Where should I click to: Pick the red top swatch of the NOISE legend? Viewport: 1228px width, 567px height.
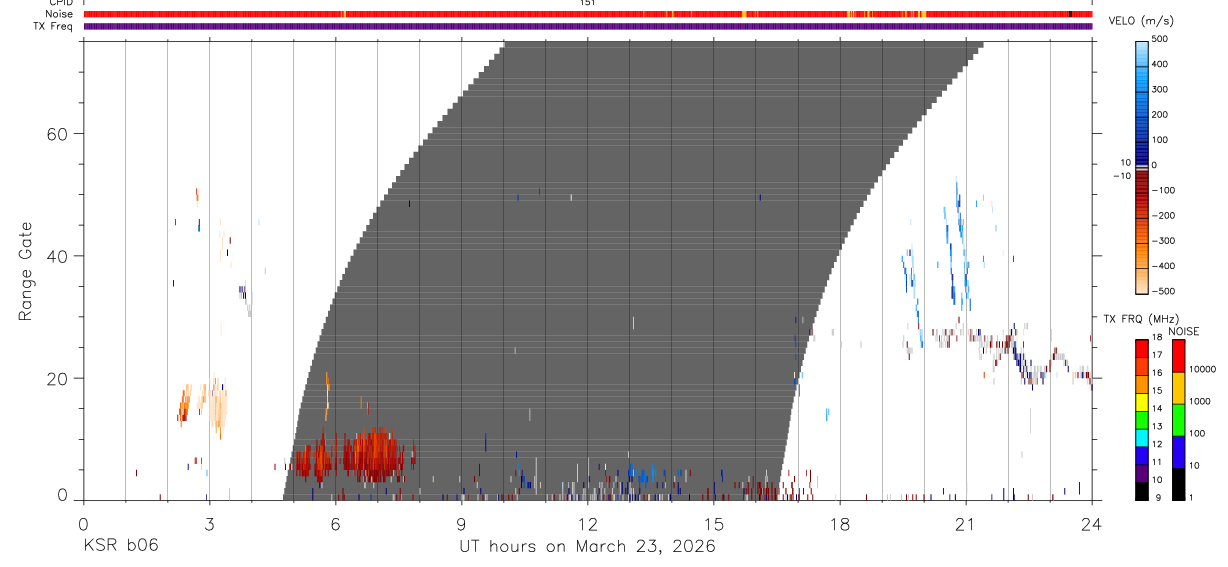[1178, 356]
